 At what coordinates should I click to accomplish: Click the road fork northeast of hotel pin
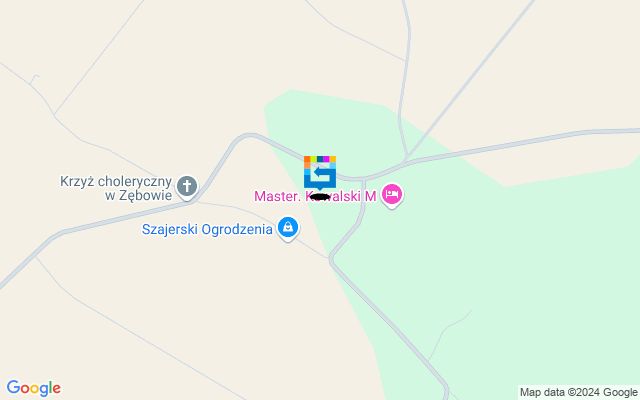pyautogui.click(x=406, y=160)
